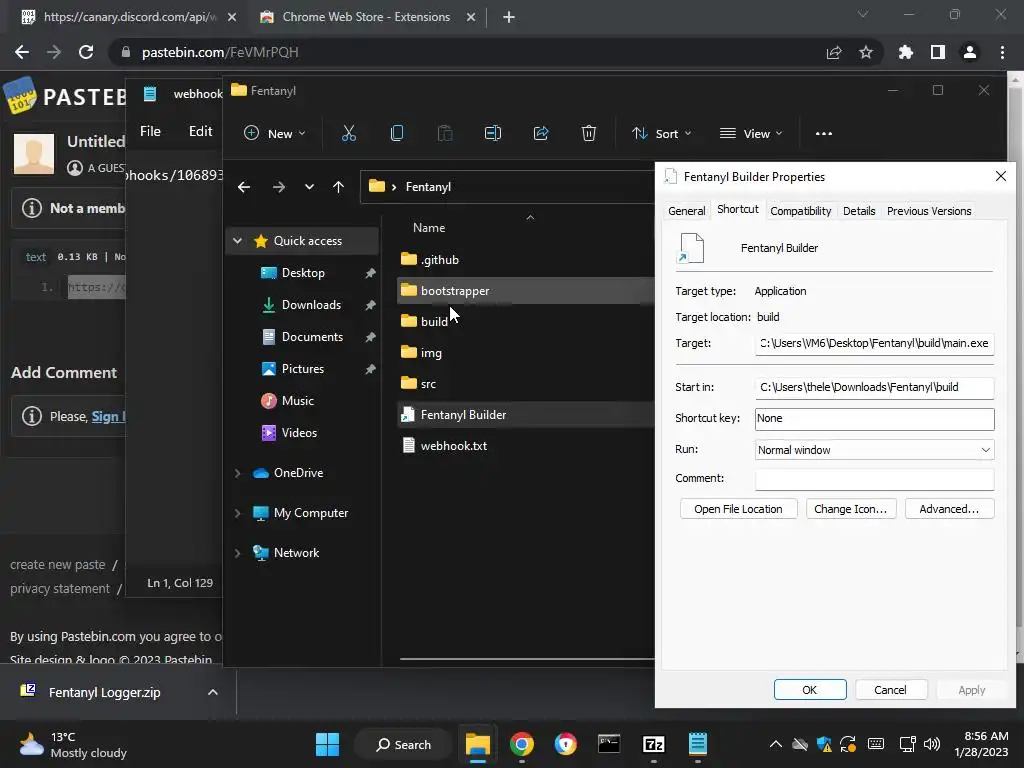Image resolution: width=1024 pixels, height=768 pixels.
Task: Collapse the Quick access tree node
Action: click(x=238, y=241)
